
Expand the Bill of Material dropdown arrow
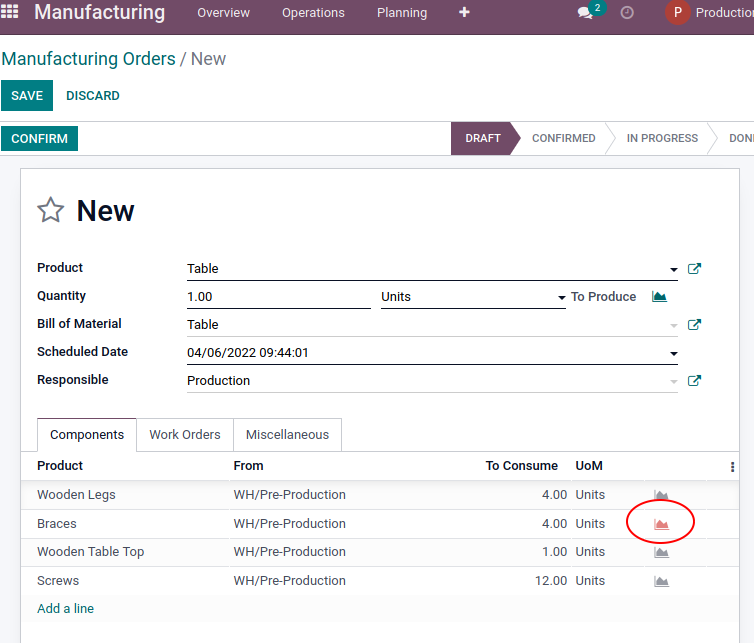click(674, 326)
